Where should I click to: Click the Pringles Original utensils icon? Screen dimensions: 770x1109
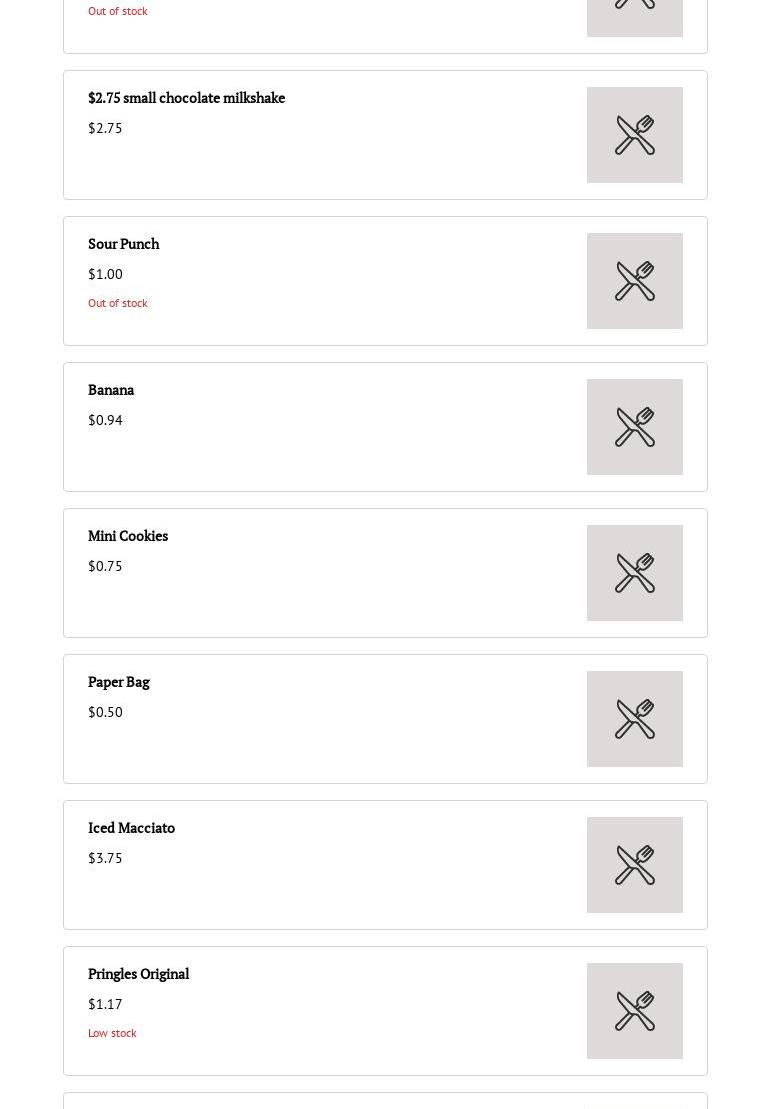point(635,1011)
